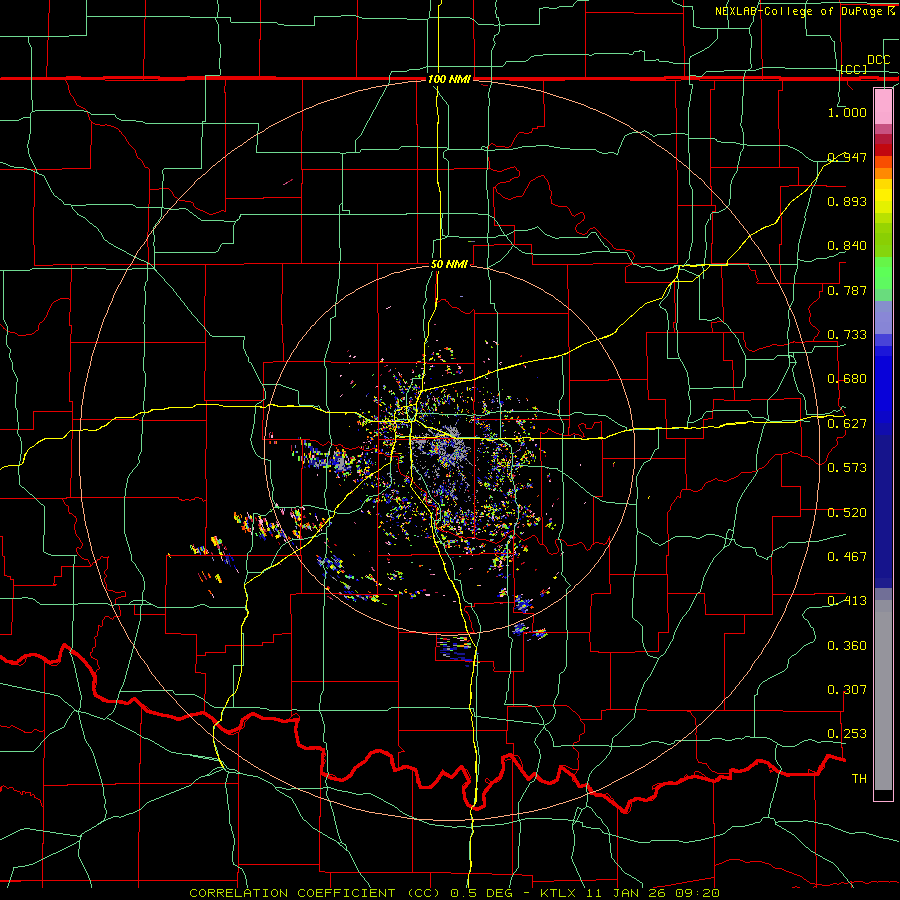This screenshot has width=900, height=900.
Task: Click the 0.520 legend value
Action: (847, 513)
